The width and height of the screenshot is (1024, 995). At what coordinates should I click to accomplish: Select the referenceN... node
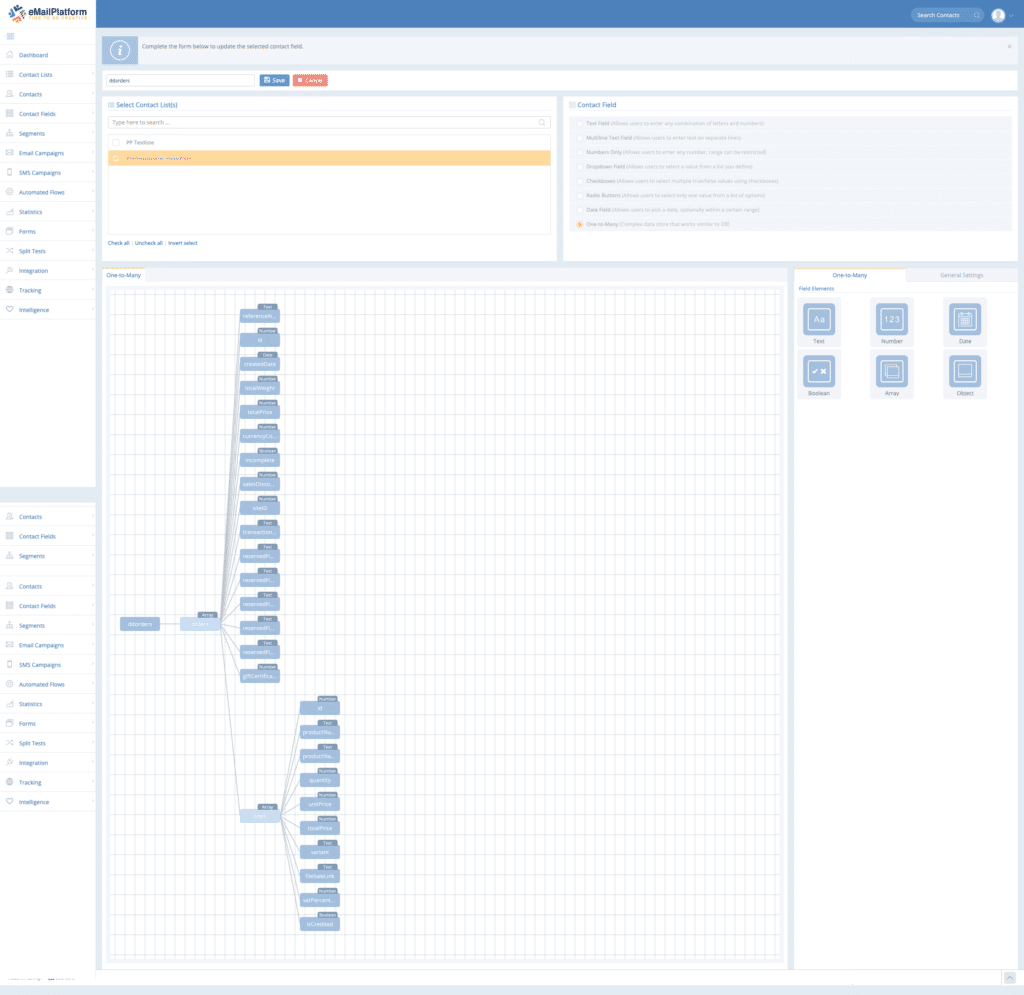click(260, 316)
